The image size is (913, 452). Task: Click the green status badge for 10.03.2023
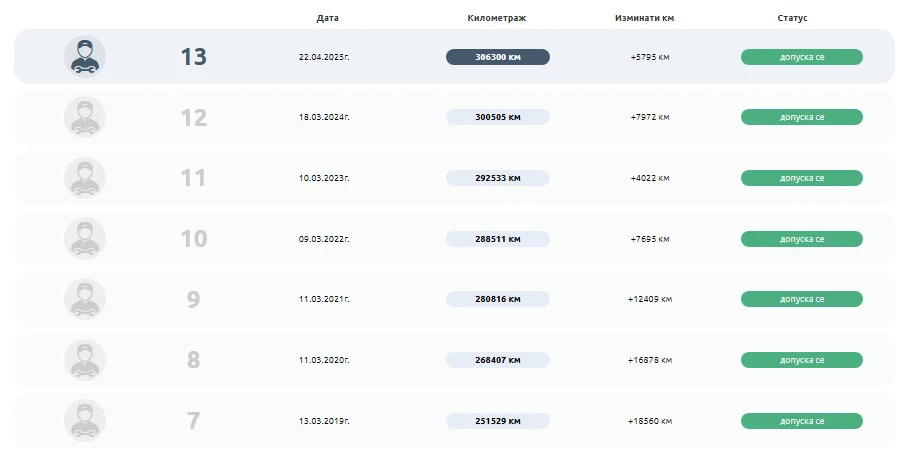coord(801,178)
